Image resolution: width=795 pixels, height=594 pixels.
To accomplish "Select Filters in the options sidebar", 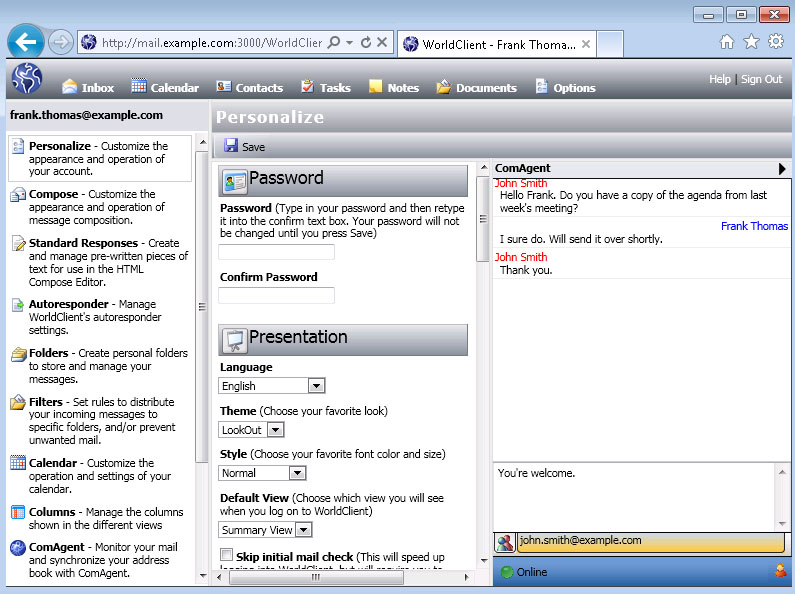I will [46, 402].
